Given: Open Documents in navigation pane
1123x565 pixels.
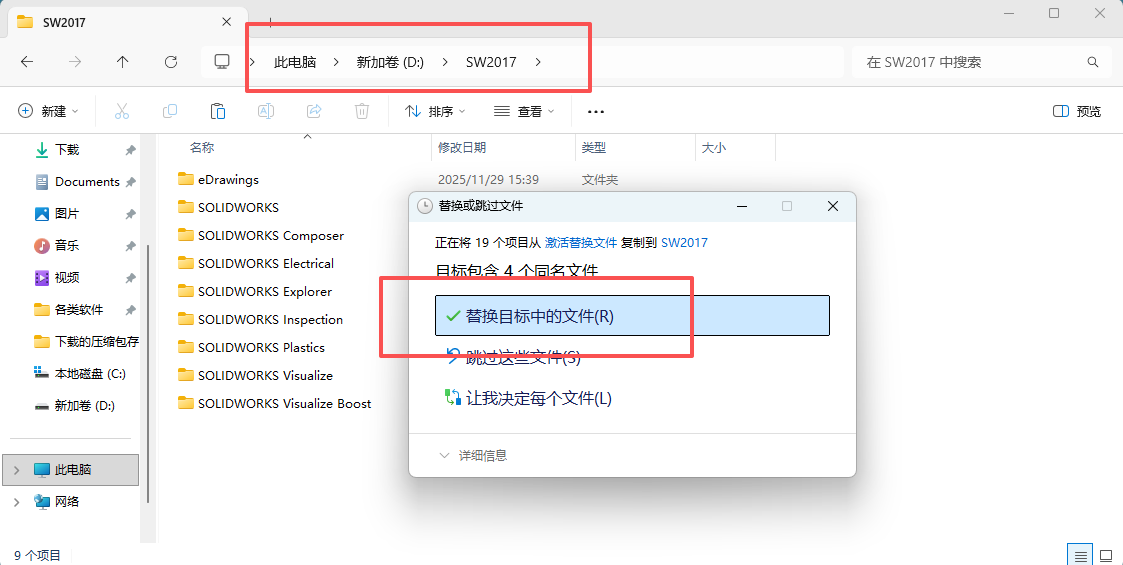Looking at the screenshot, I should pyautogui.click(x=75, y=182).
